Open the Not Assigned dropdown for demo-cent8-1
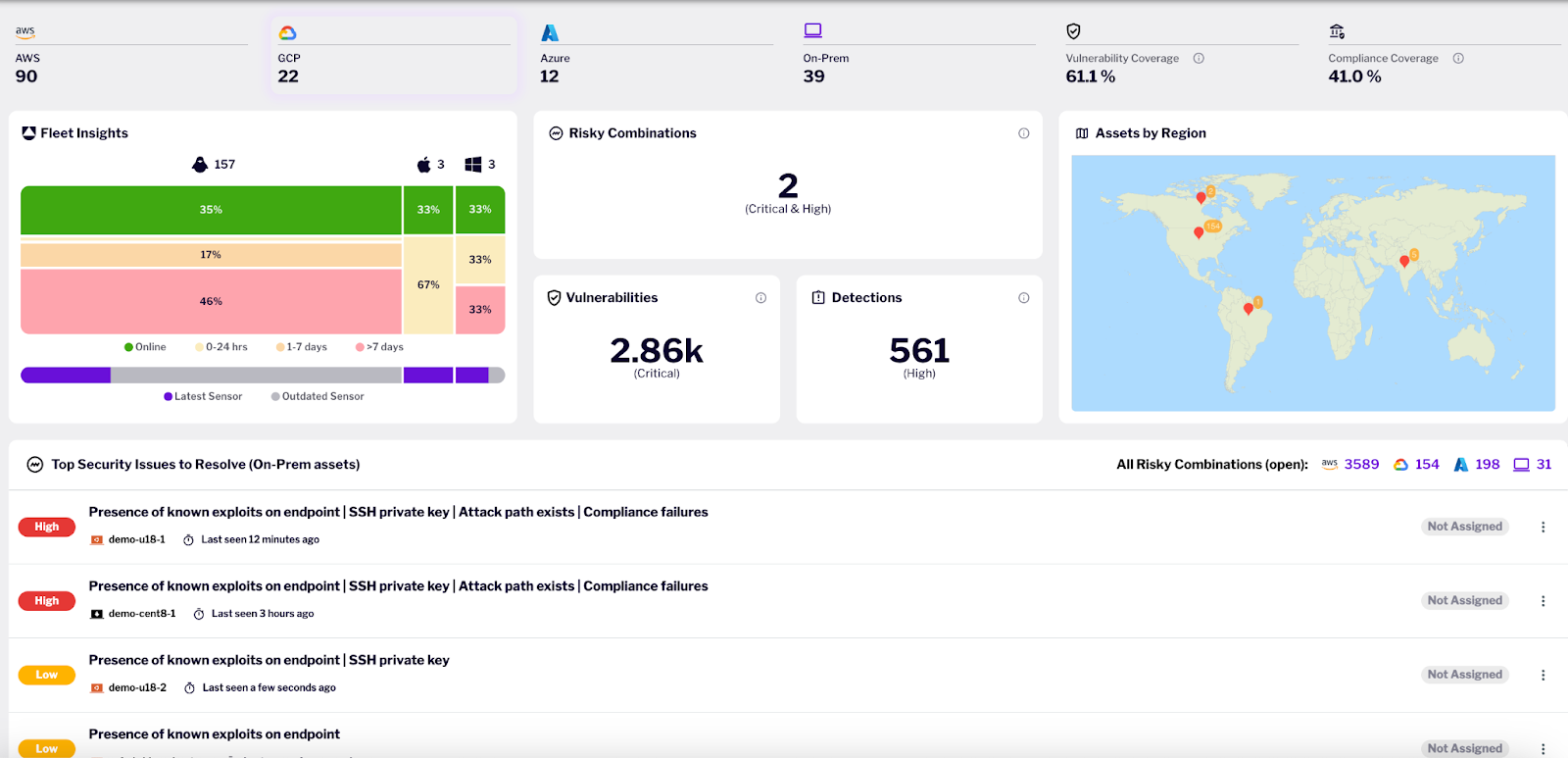The height and width of the screenshot is (758, 1568). point(1464,600)
